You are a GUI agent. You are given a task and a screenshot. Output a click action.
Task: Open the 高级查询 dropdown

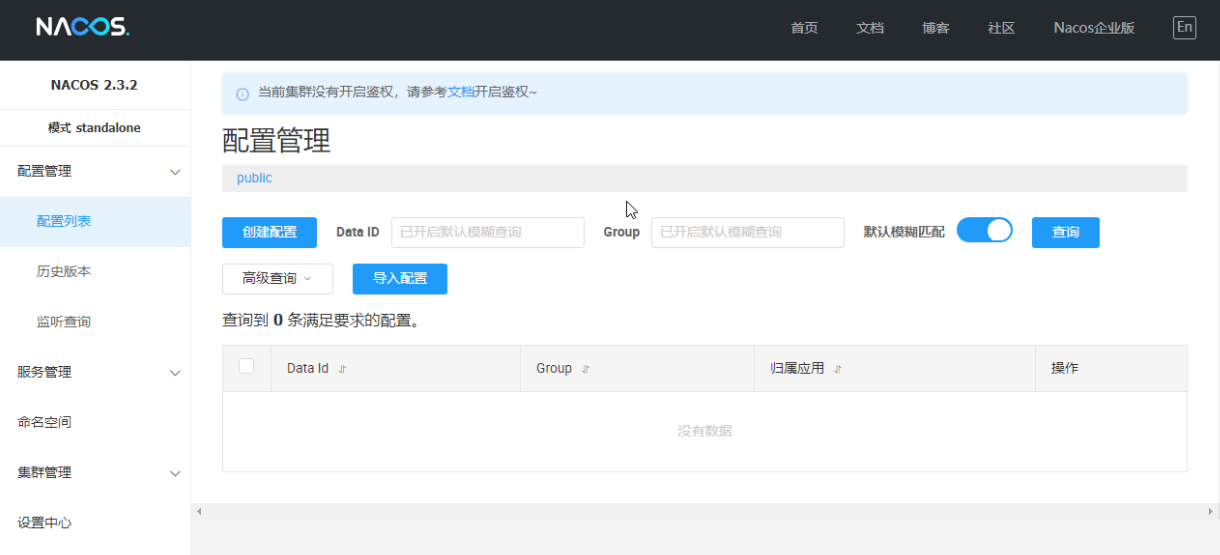click(x=277, y=279)
